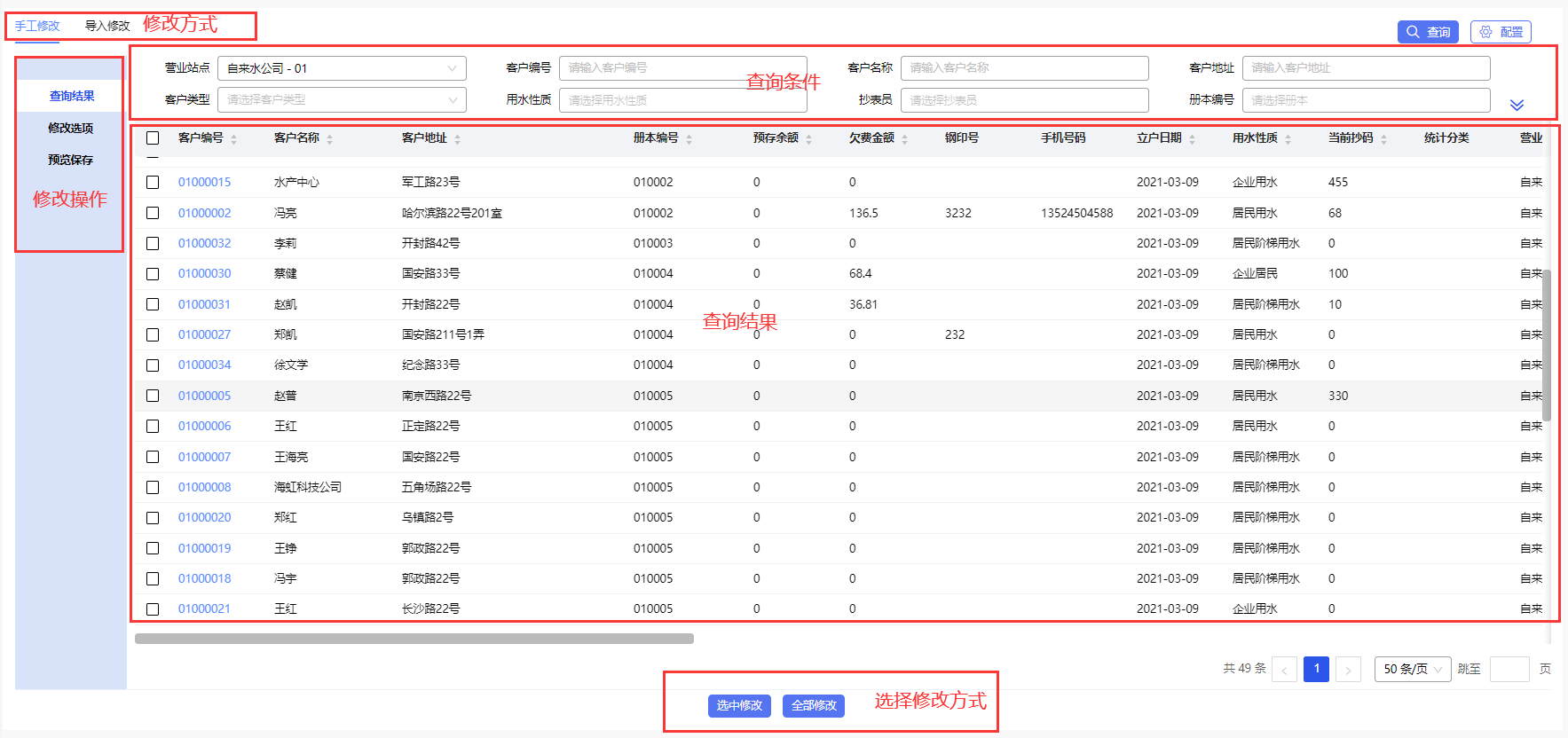Screen dimensions: 1568x738
Task: Click the 查询 search button
Action: coord(1428,32)
